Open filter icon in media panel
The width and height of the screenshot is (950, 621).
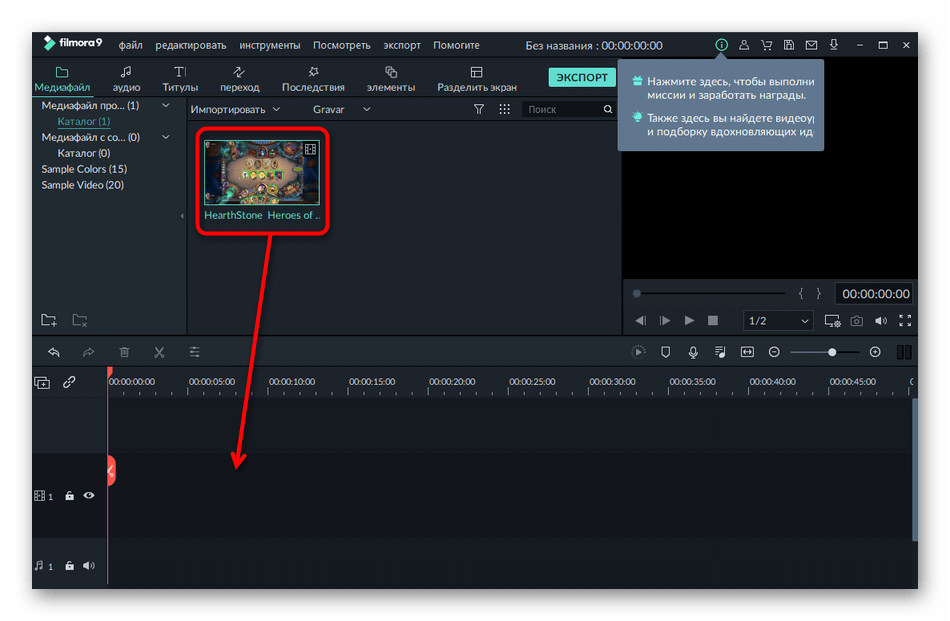point(479,109)
